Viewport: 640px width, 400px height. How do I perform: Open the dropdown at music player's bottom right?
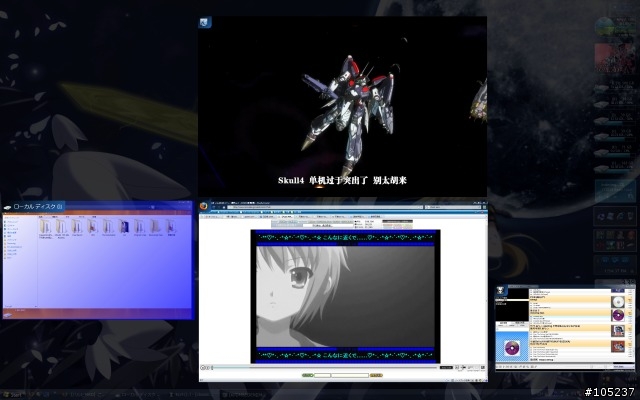point(624,367)
